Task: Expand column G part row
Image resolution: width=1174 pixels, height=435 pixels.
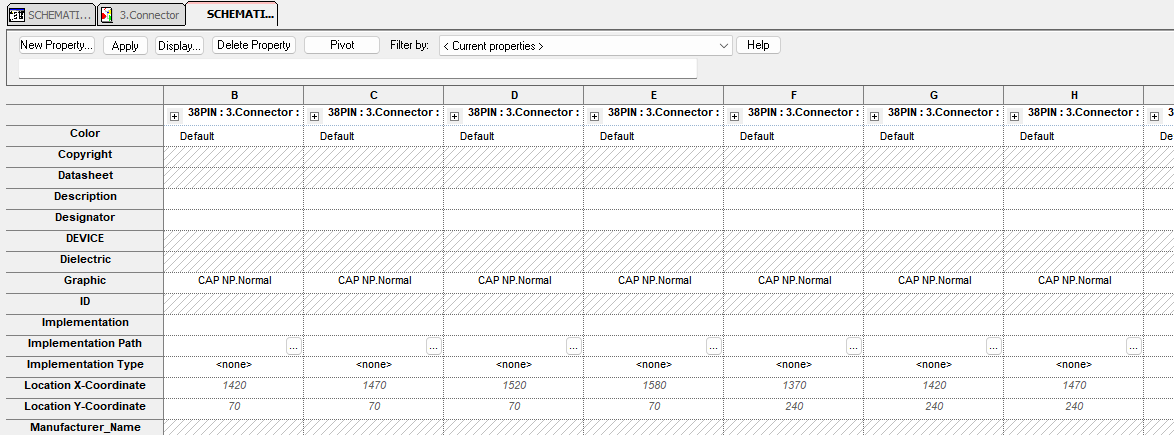Action: pos(875,116)
